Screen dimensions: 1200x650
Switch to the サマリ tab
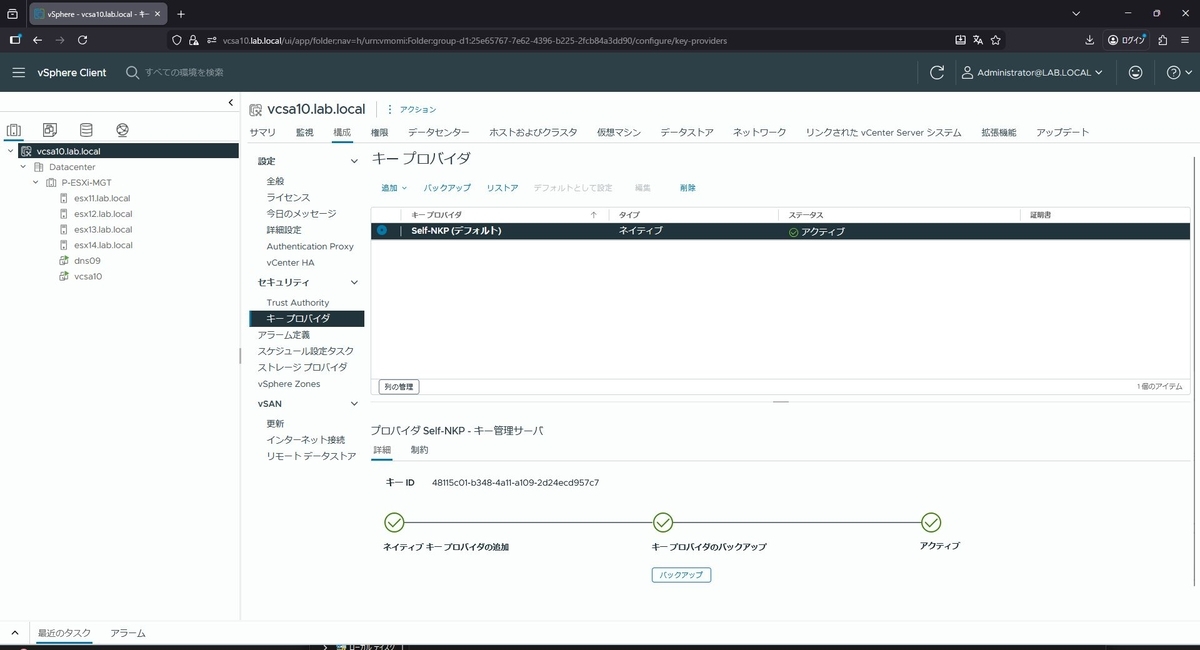point(263,132)
